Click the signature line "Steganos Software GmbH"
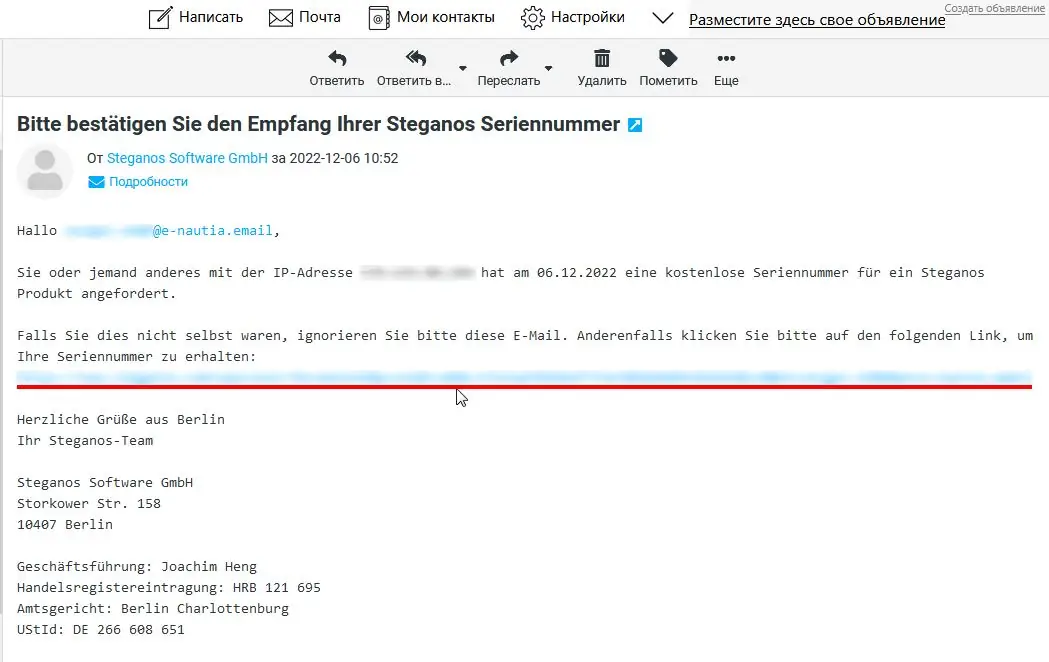 [105, 483]
